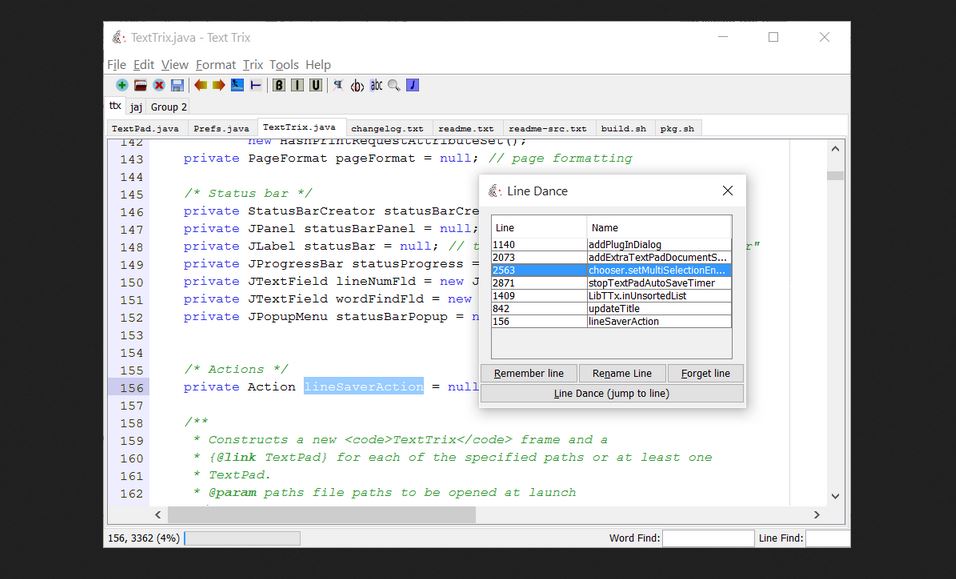Click the orange left arrow toolbar icon

click(x=201, y=85)
